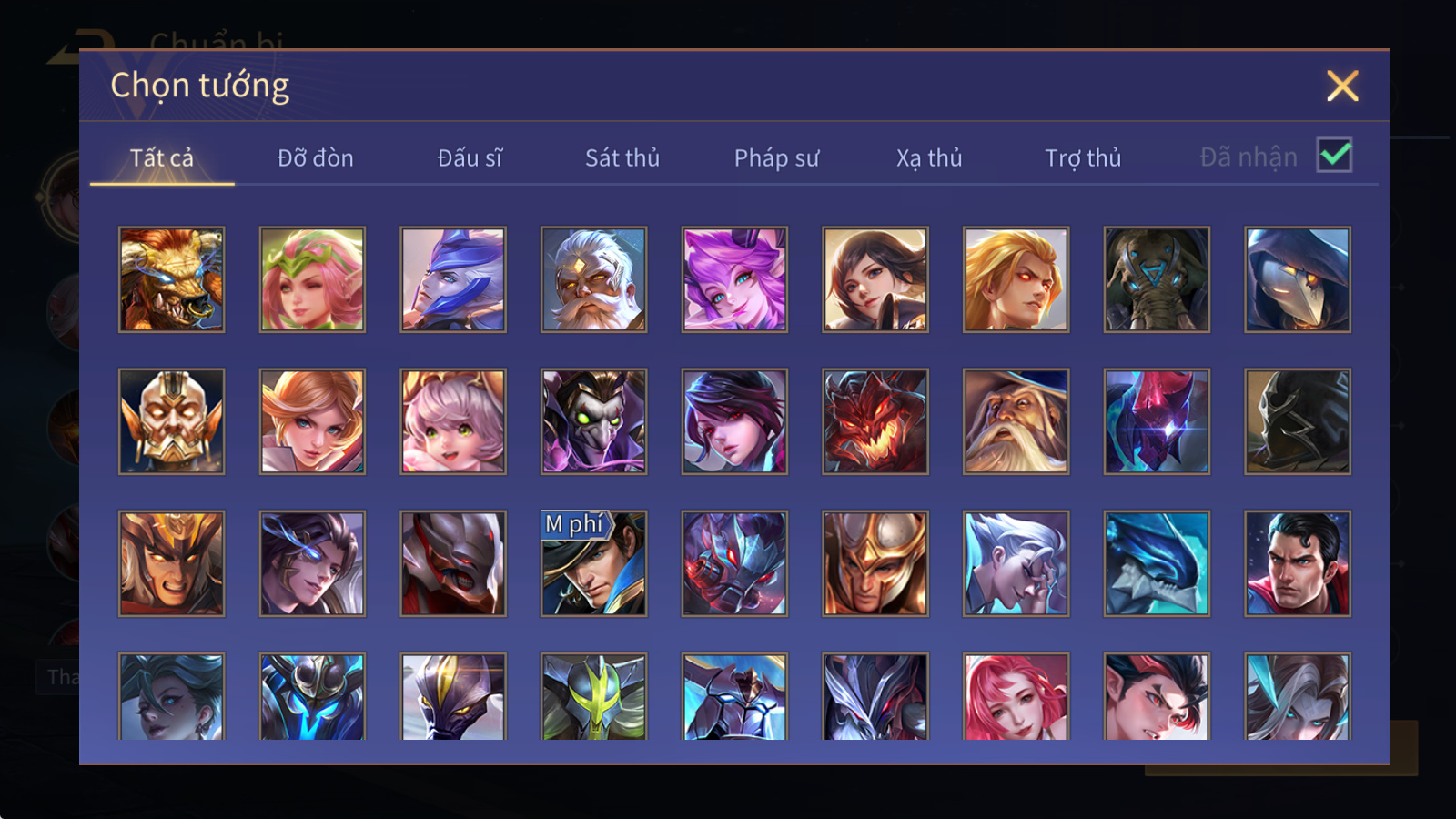This screenshot has height=819, width=1456.
Task: Close the 'Chọn tướng' dialog
Action: pos(1342,86)
